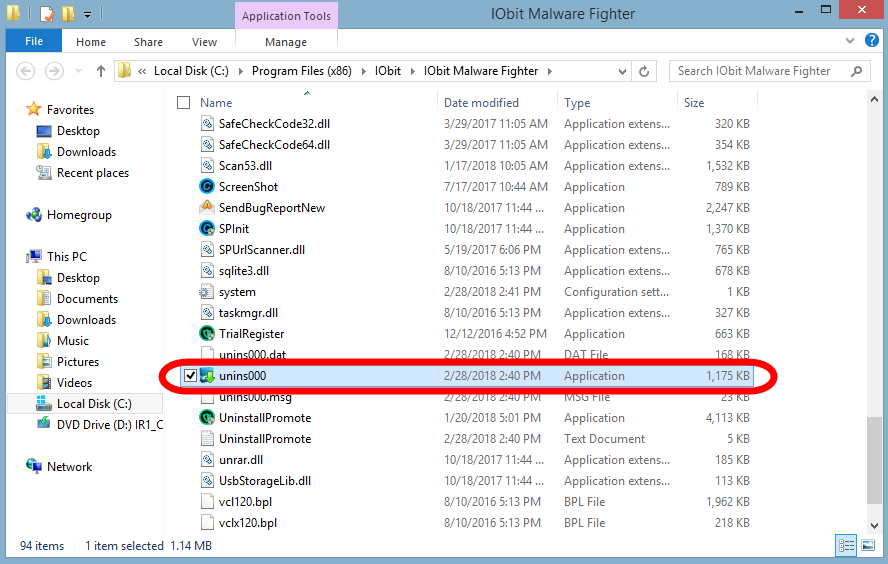Click the Application Tools contextual tab

286,16
